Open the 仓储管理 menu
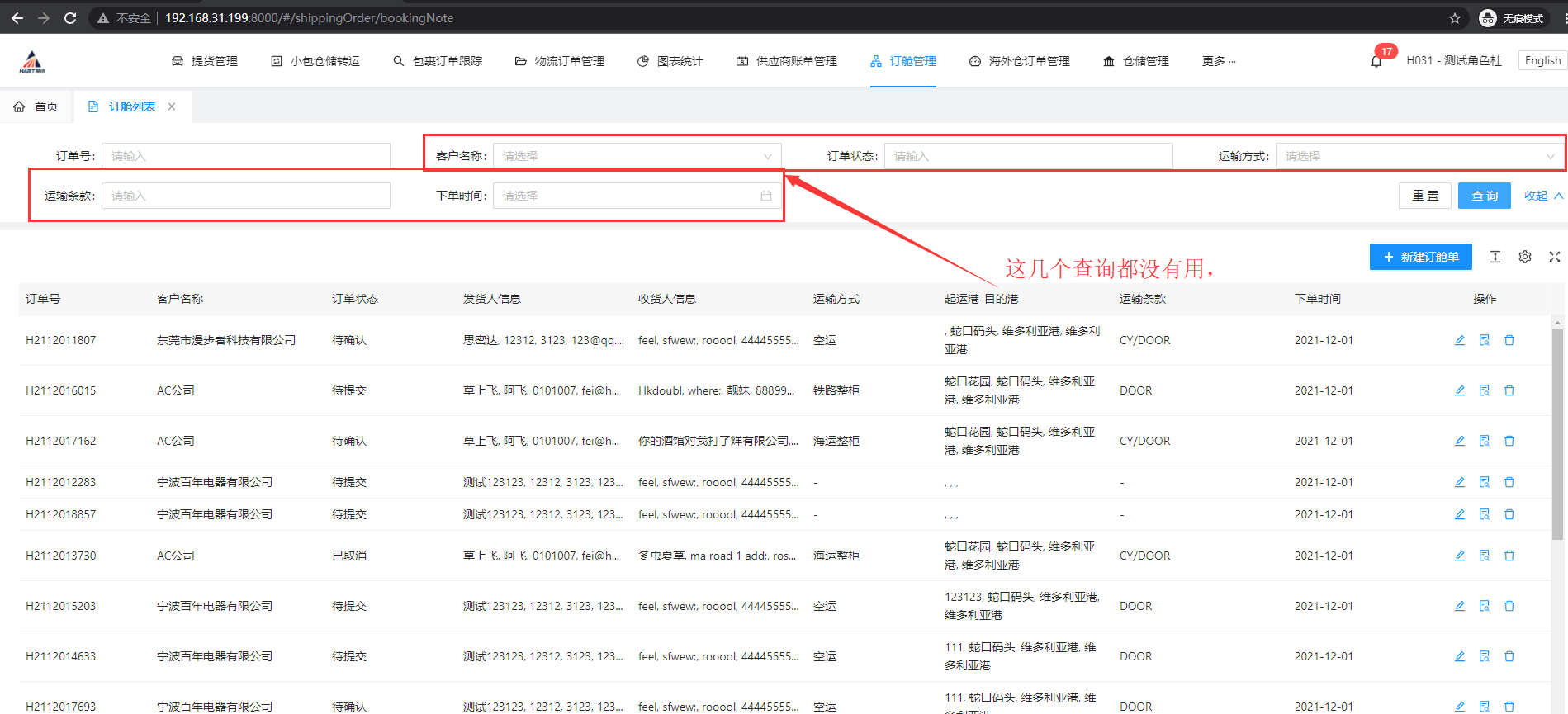The image size is (1568, 714). click(1136, 61)
